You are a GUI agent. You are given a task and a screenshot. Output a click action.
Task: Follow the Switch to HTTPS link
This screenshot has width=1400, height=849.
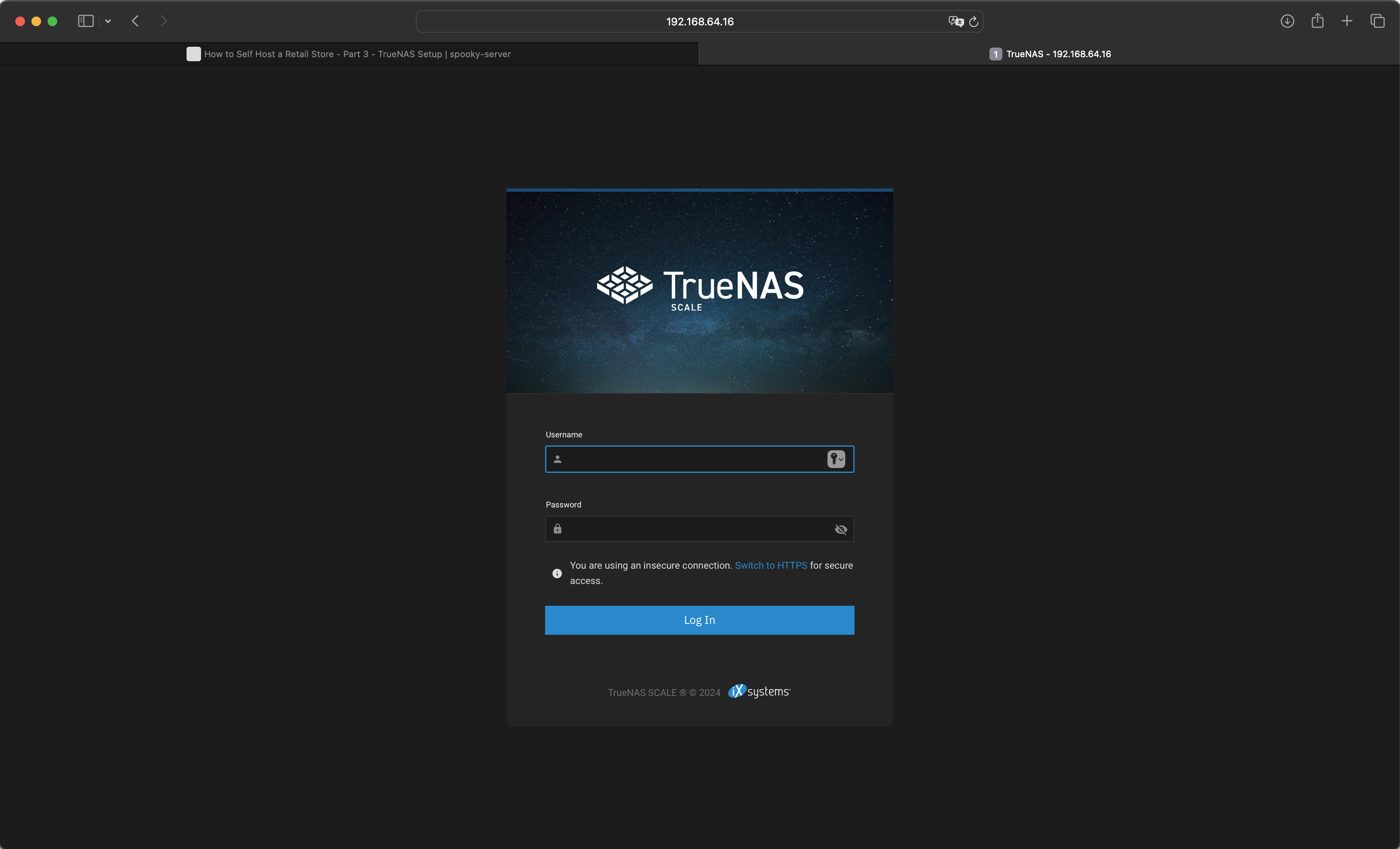(x=770, y=565)
